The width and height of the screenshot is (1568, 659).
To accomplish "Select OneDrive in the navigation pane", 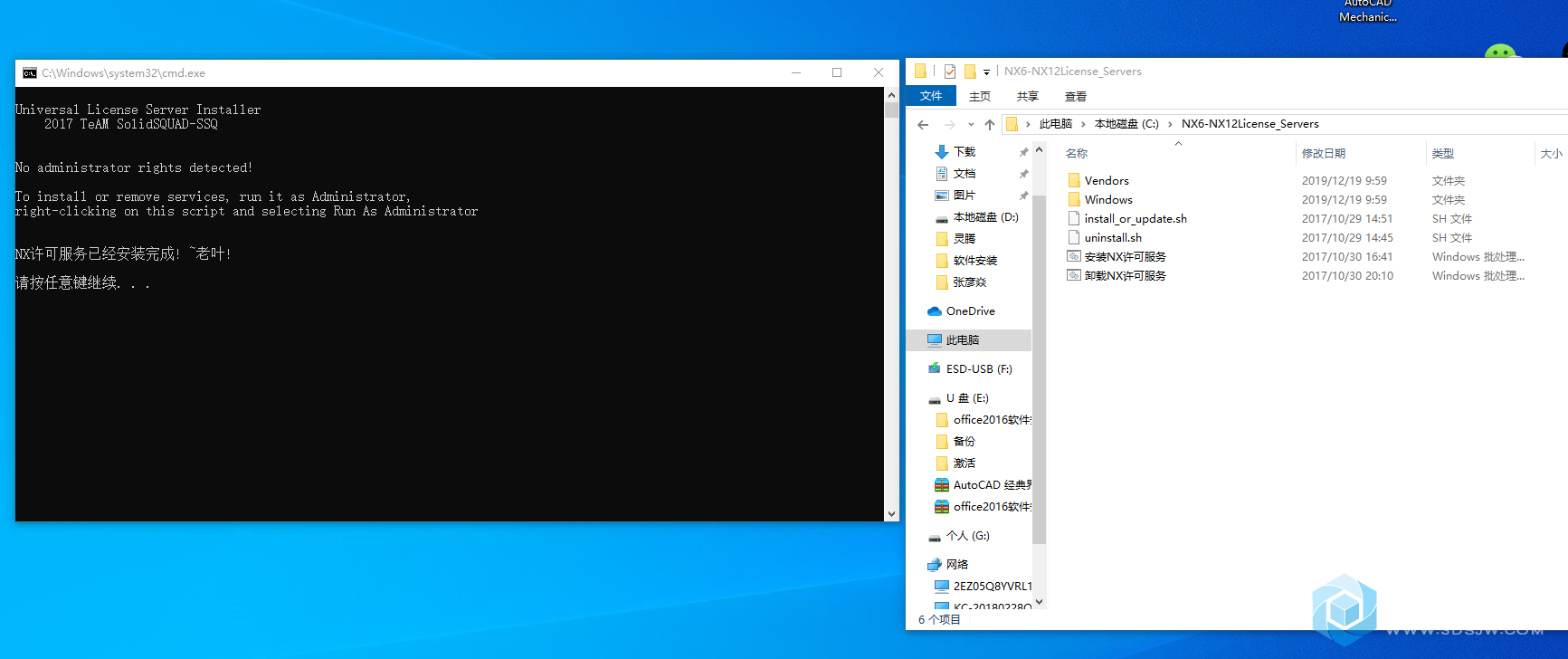I will pos(970,311).
